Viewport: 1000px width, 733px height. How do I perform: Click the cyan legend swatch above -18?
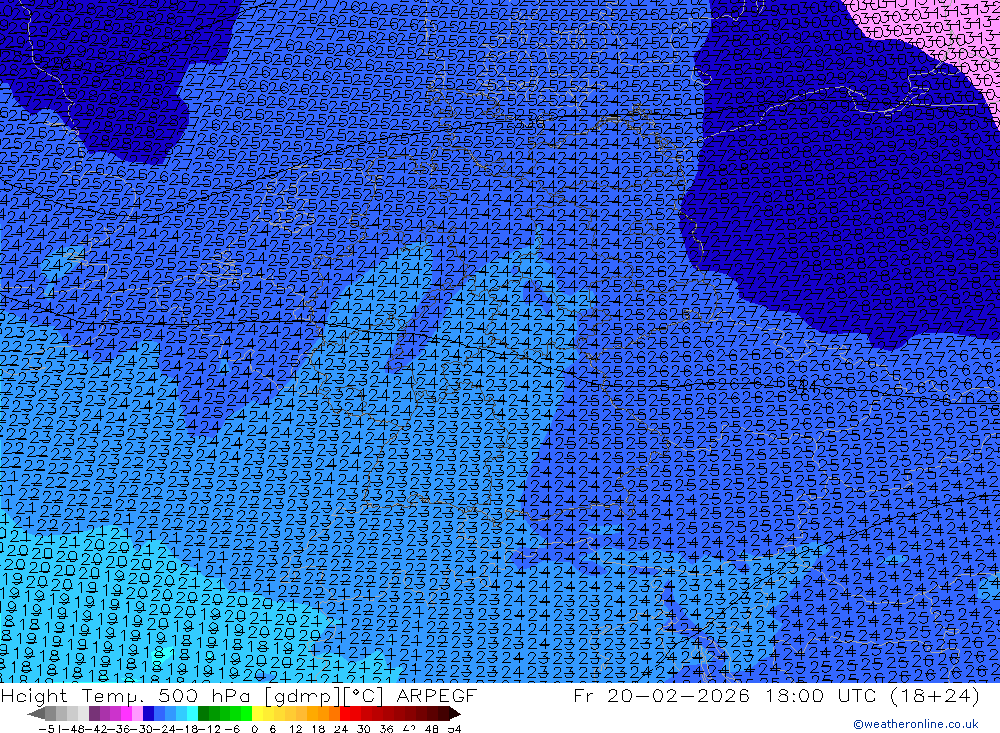pyautogui.click(x=192, y=713)
